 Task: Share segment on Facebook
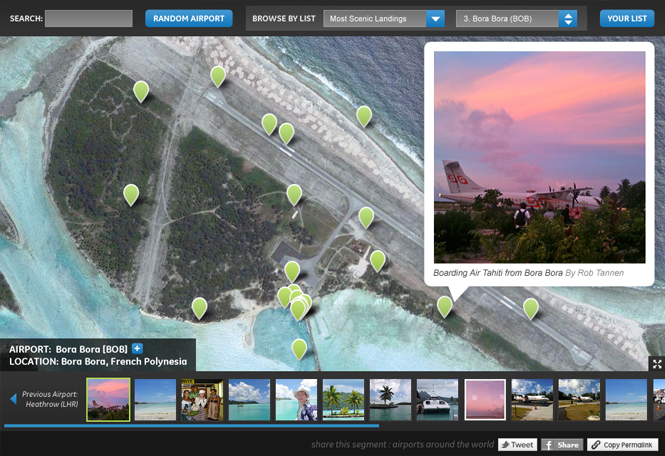tap(562, 445)
